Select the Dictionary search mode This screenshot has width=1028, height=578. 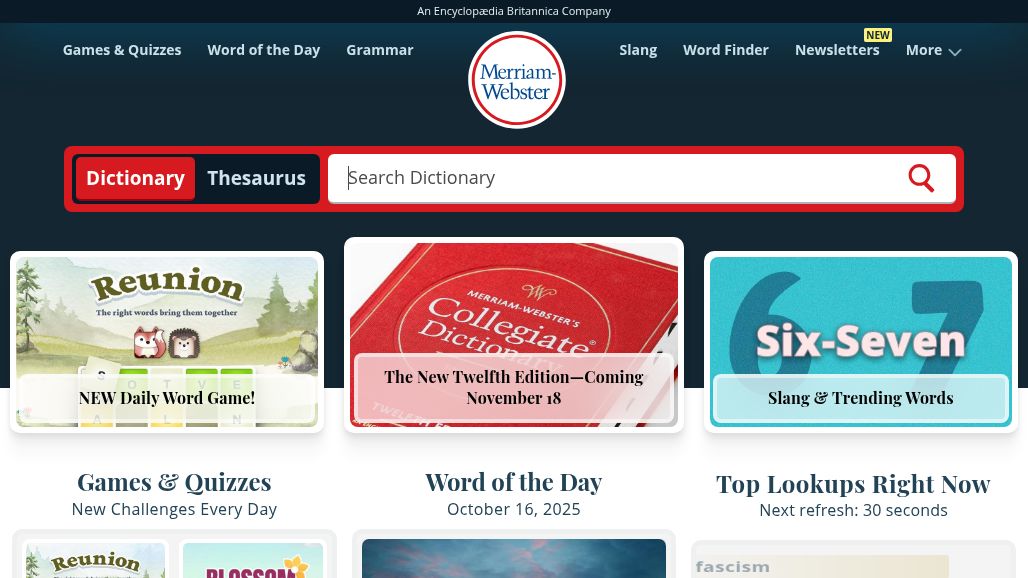click(135, 178)
